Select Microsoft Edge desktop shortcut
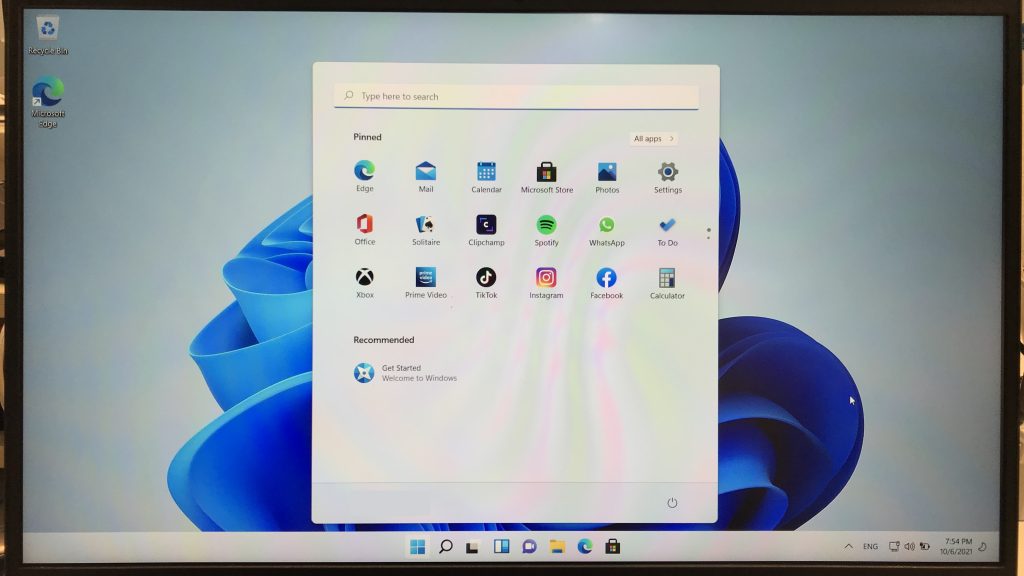 [x=48, y=102]
